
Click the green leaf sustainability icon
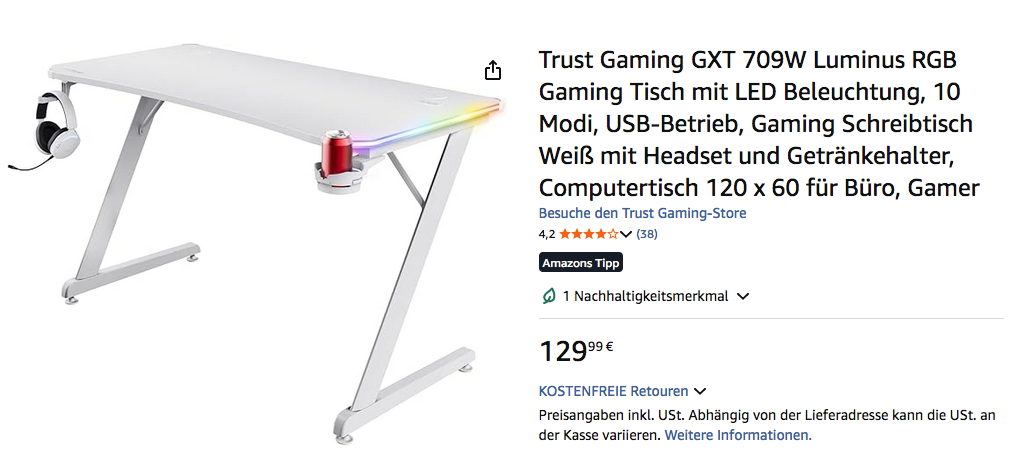click(548, 296)
